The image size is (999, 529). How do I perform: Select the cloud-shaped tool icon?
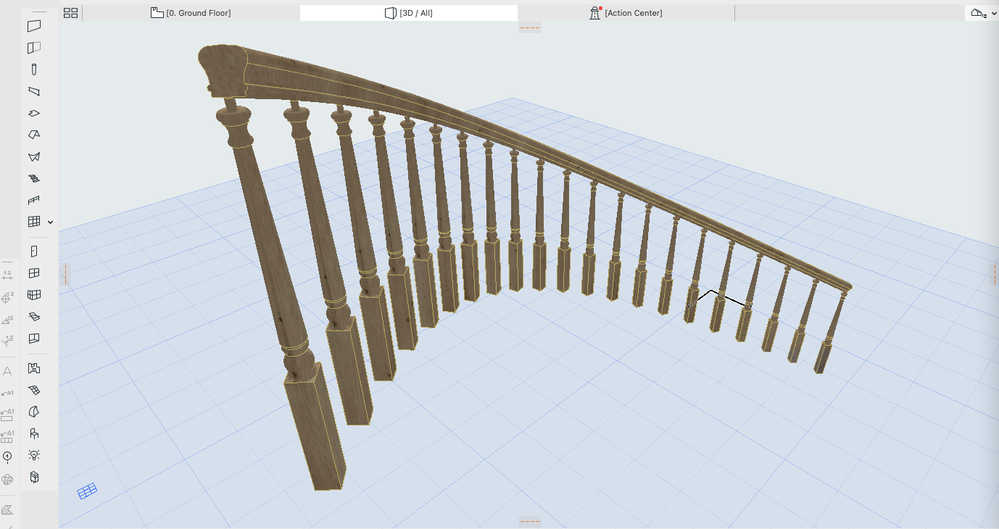(x=8, y=479)
